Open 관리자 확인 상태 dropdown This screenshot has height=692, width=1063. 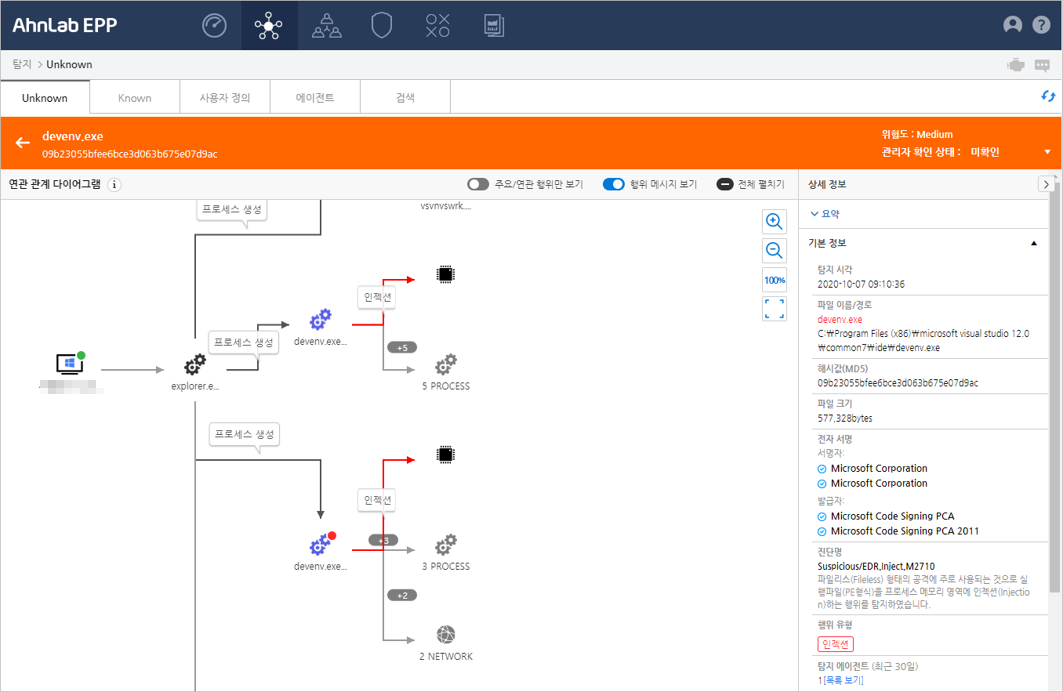click(1047, 152)
